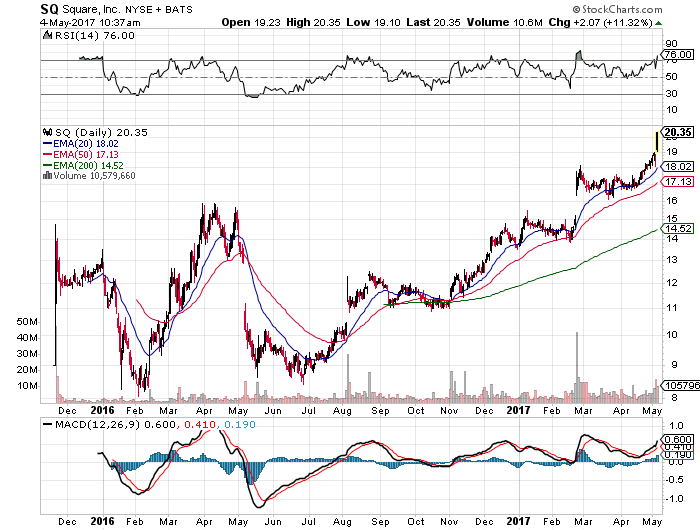Click the Open 19.23 value

pos(251,22)
